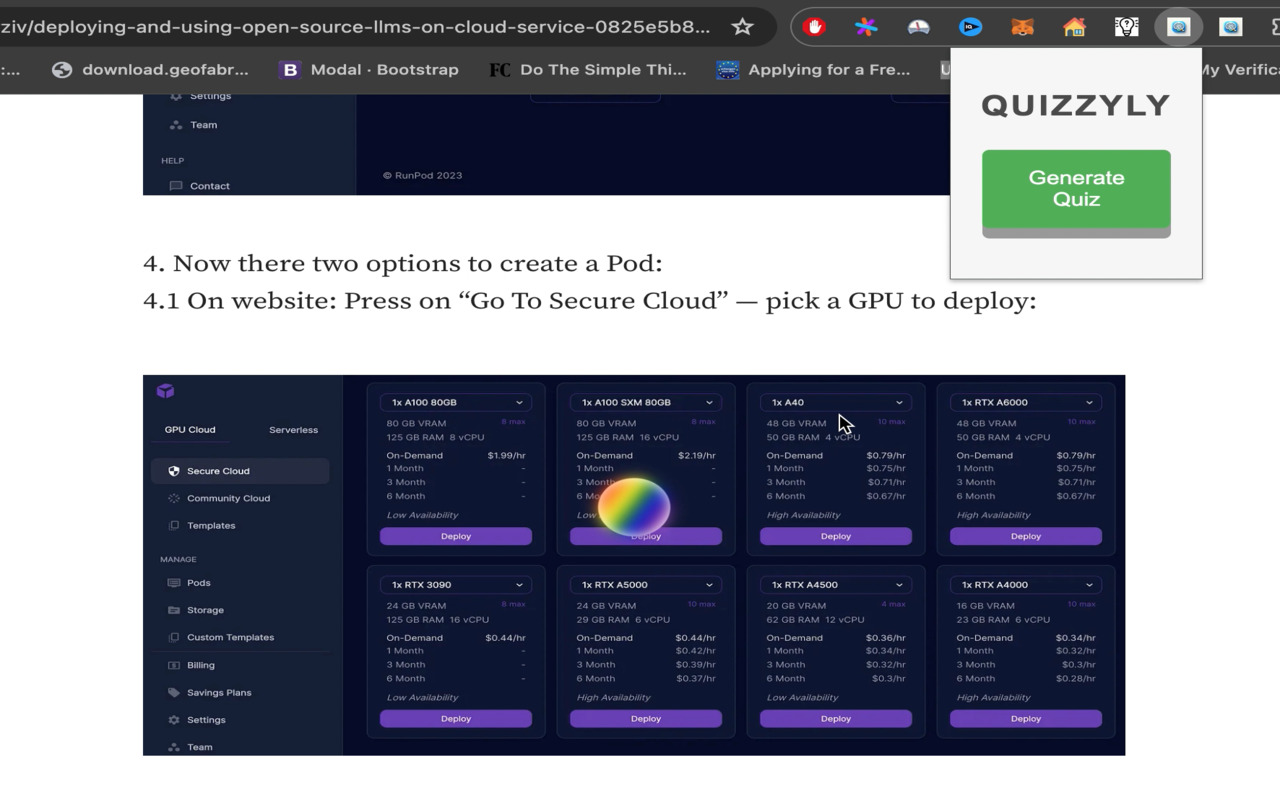The height and width of the screenshot is (800, 1280).
Task: Expand the 1x RTX A5000 dropdown
Action: [646, 585]
